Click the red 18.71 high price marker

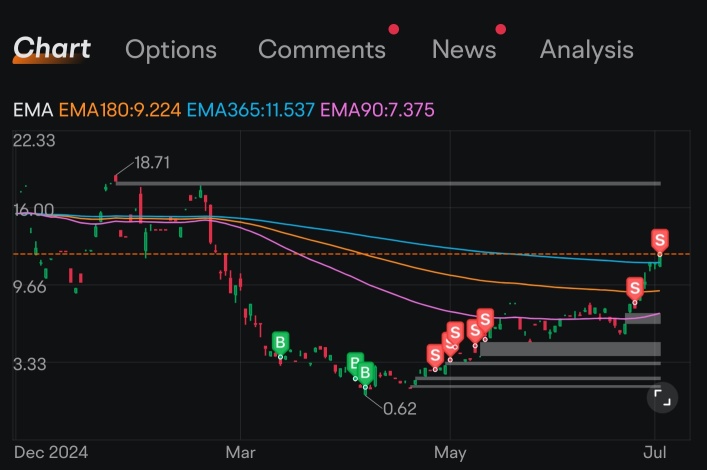pos(116,179)
